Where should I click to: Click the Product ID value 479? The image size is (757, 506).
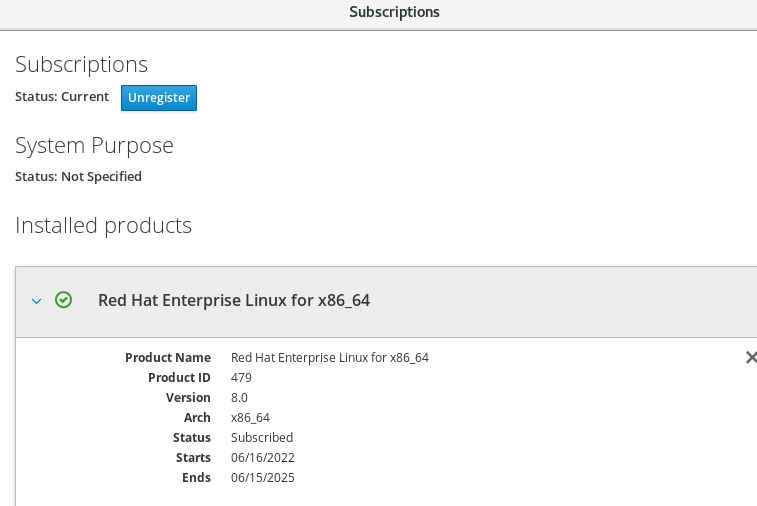(241, 378)
